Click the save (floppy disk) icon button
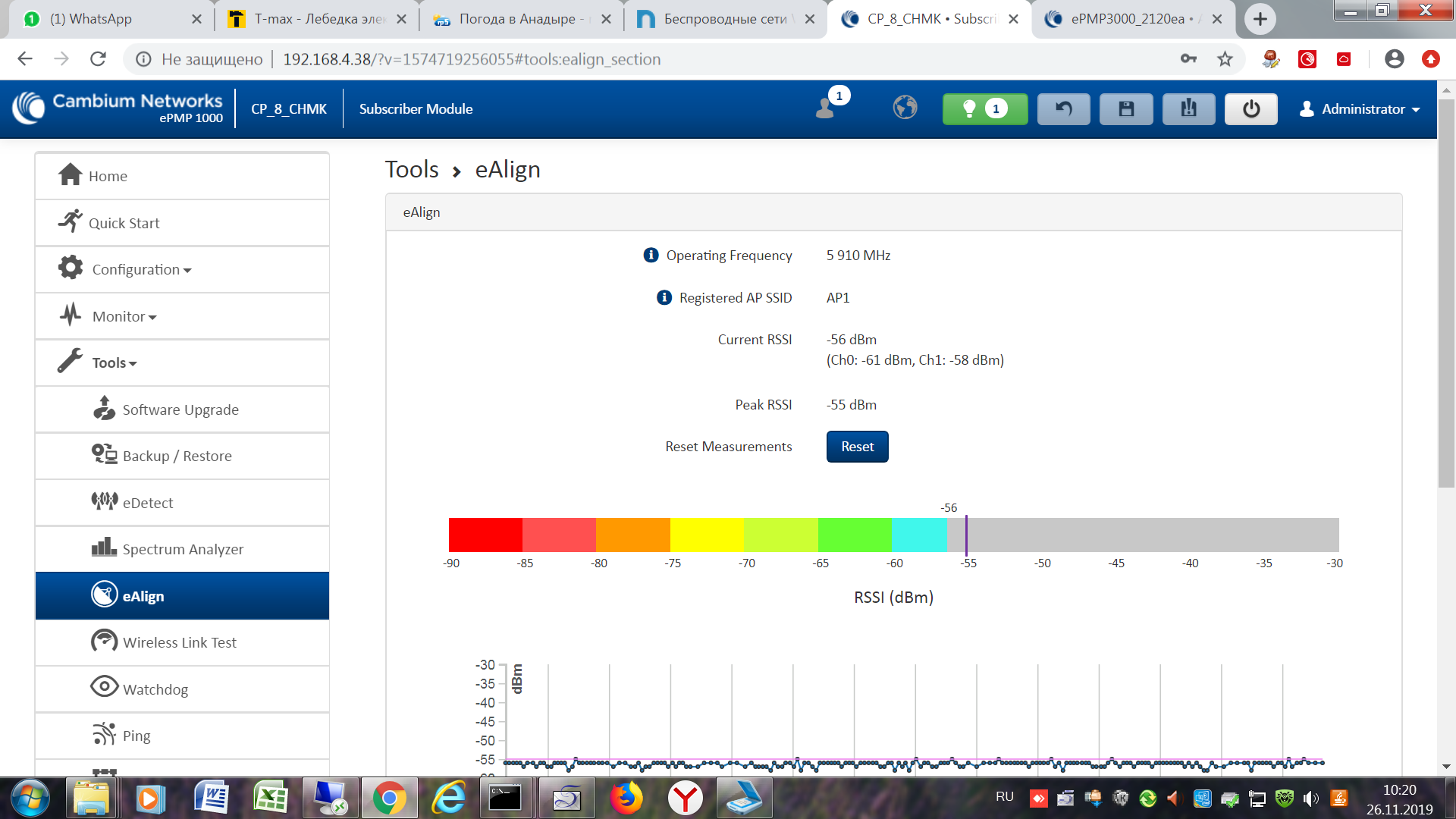The width and height of the screenshot is (1456, 819). point(1126,109)
